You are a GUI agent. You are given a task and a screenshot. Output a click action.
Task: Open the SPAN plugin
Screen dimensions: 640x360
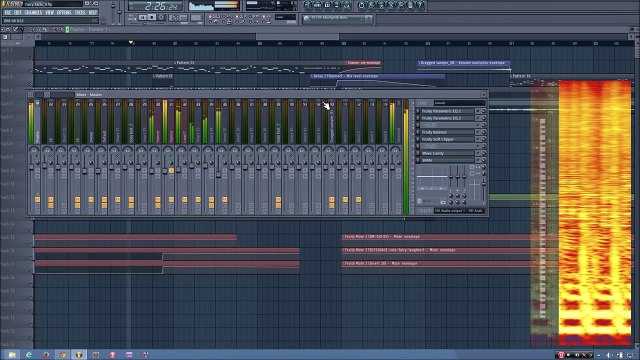[x=447, y=160]
